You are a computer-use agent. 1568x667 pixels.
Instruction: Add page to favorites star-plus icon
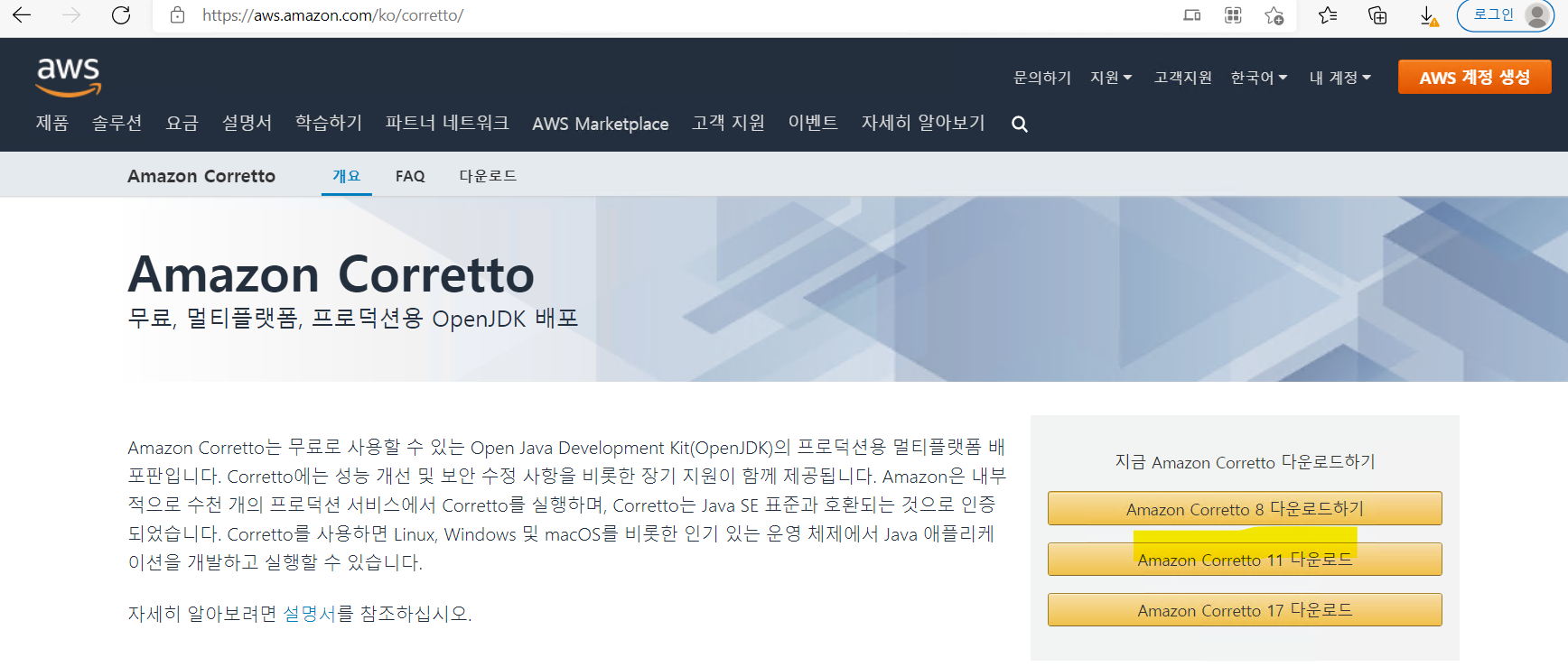click(1274, 15)
